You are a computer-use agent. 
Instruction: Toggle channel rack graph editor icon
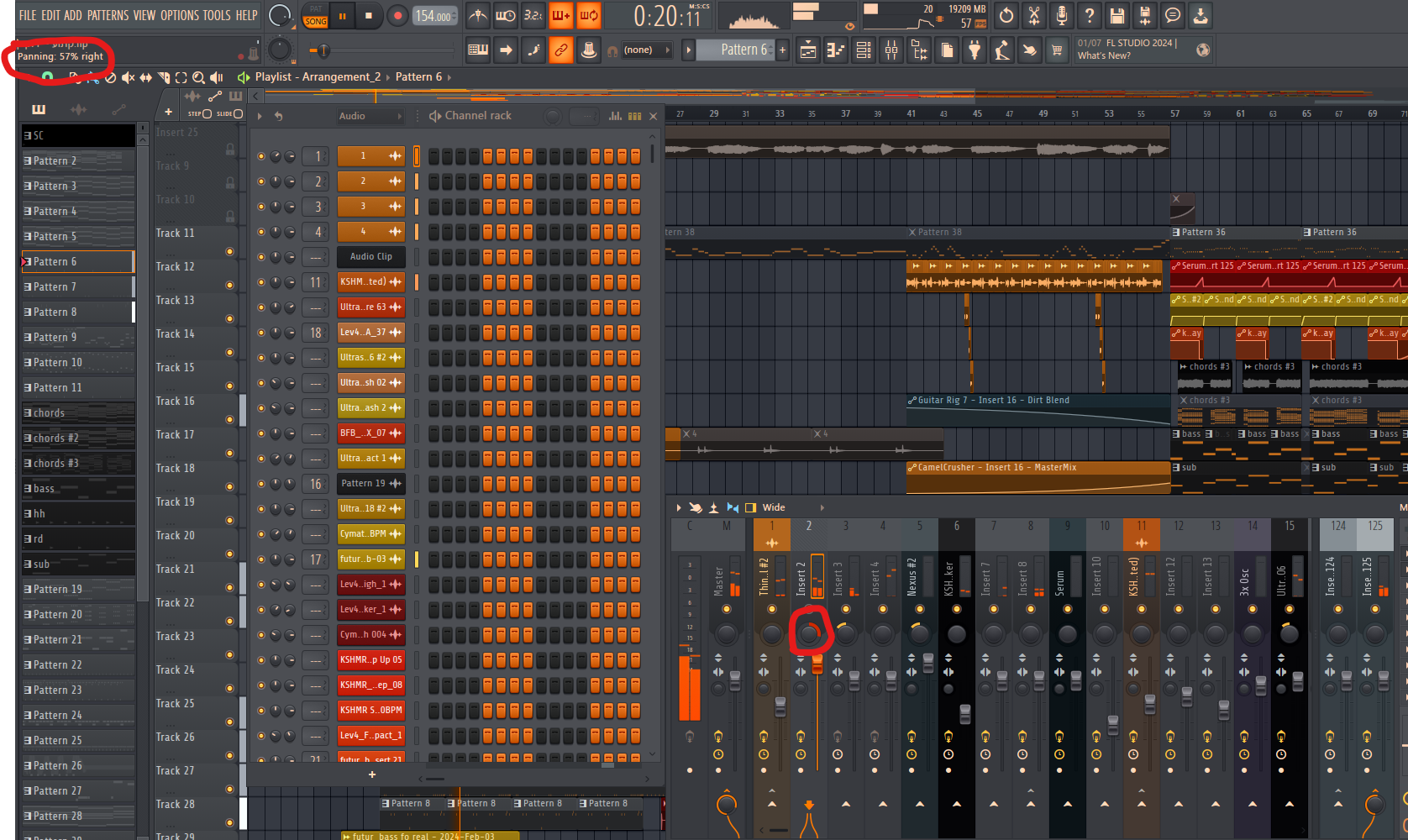[x=615, y=116]
